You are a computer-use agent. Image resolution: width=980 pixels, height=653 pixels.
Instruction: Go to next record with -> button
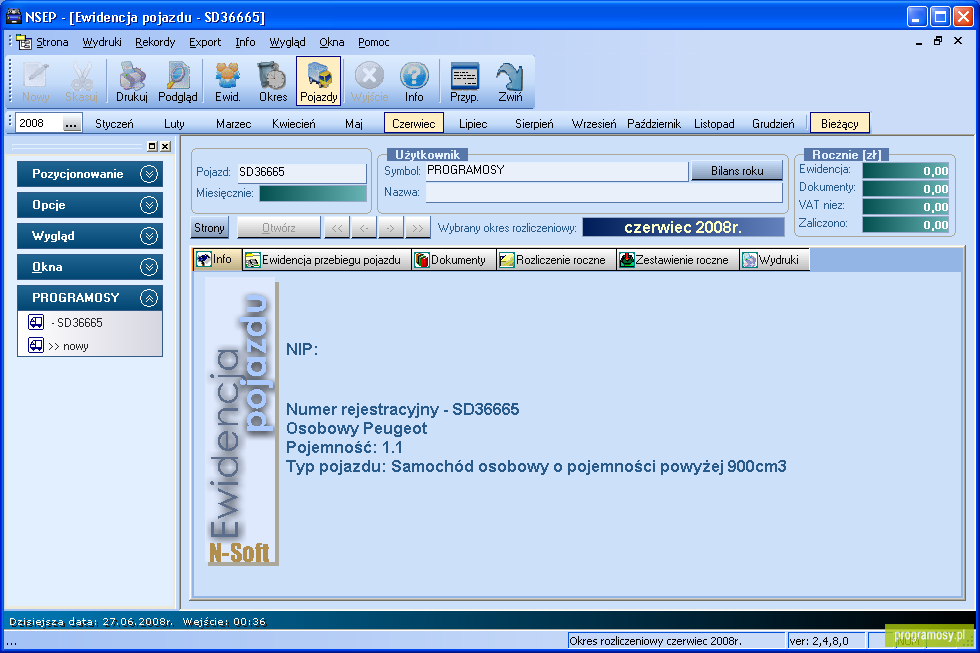tap(391, 227)
